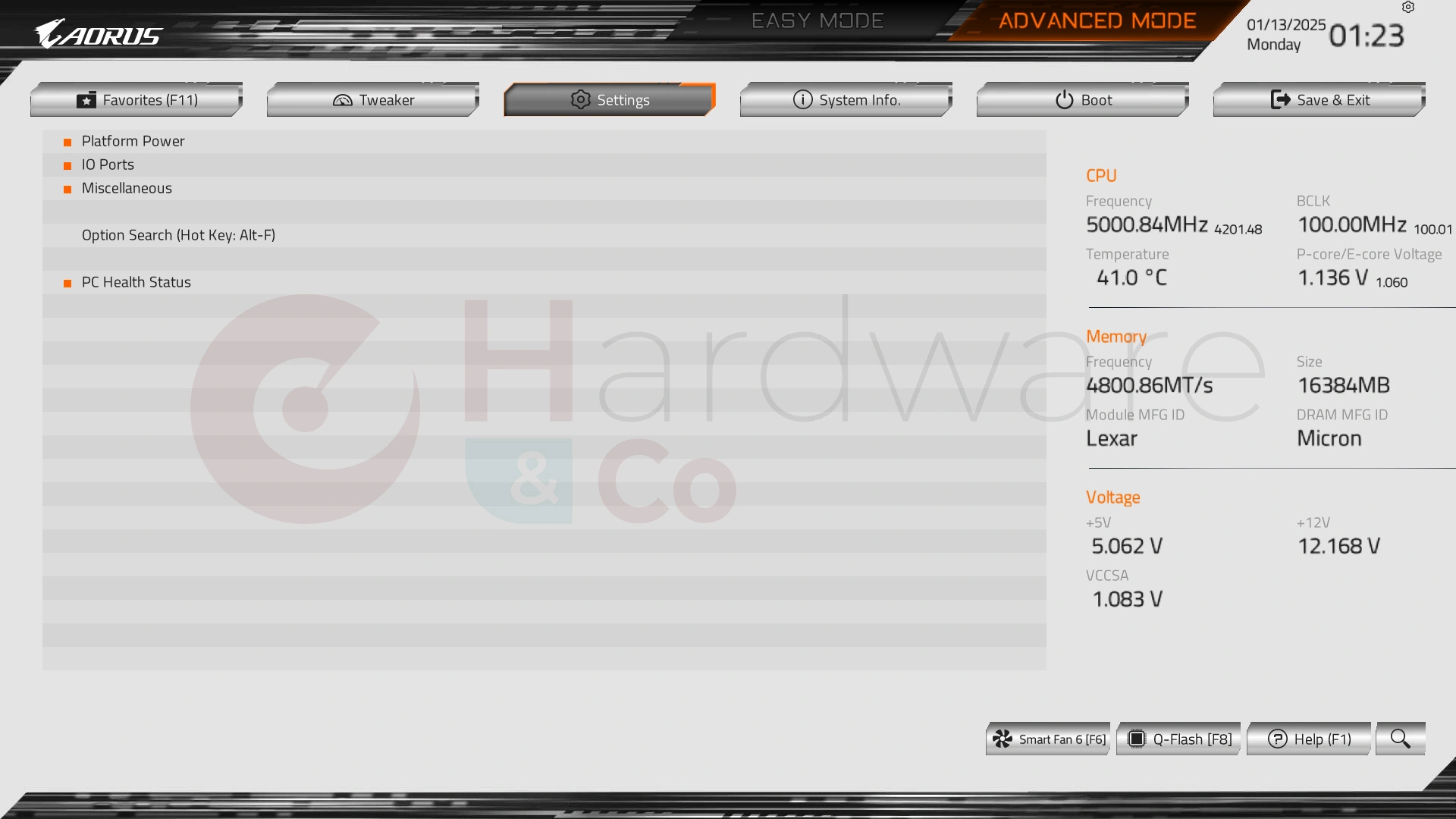The width and height of the screenshot is (1456, 819).
Task: Click the Favorites (F11) icon
Action: [86, 99]
